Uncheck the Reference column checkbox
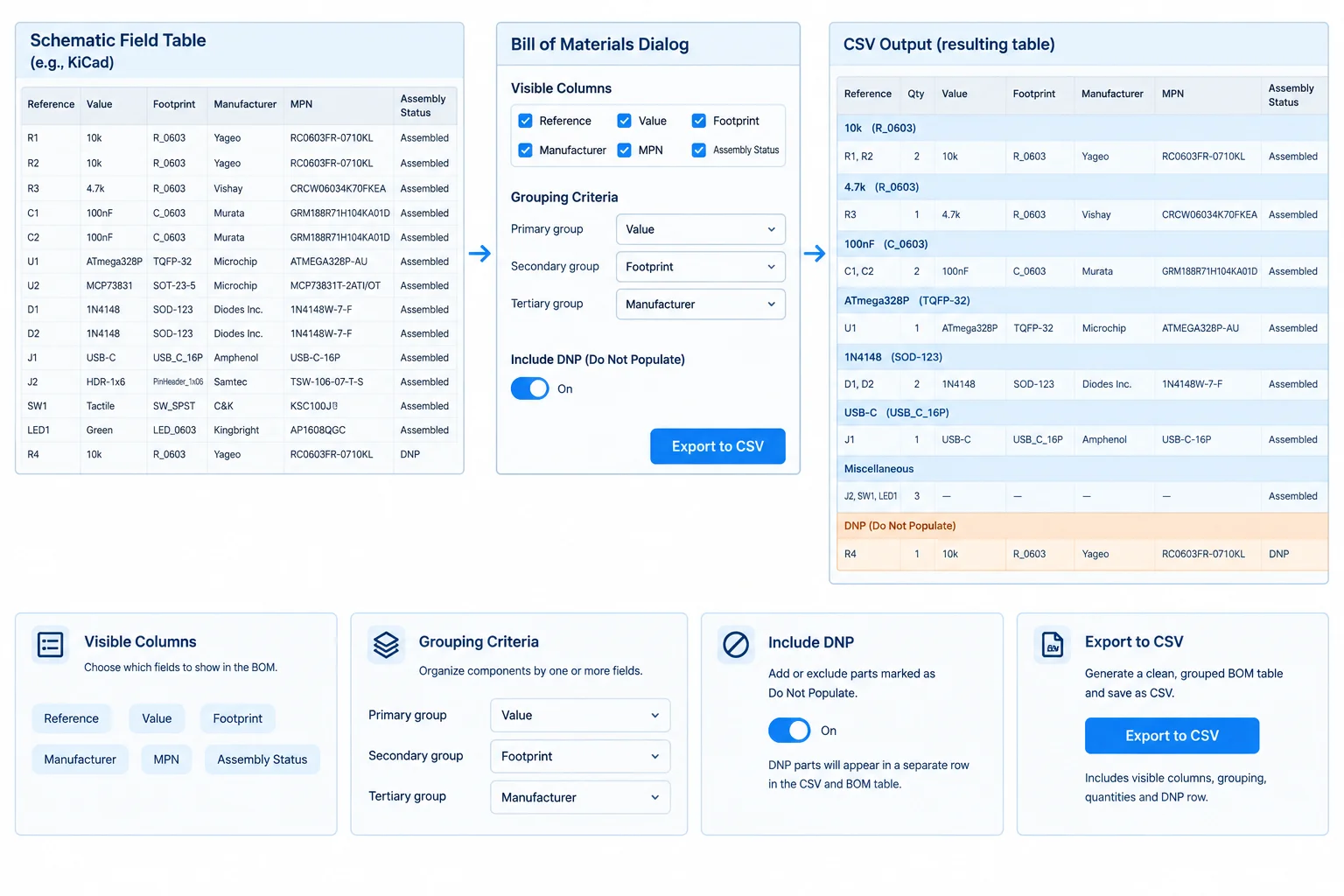The image size is (1344, 896). point(526,121)
